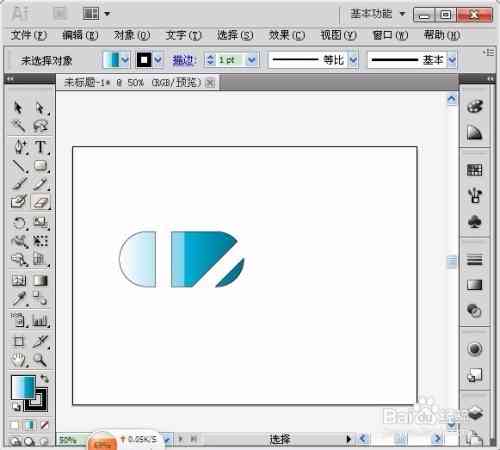This screenshot has height=450, width=500.
Task: Select the Symbol Sprayer tool
Action: click(x=18, y=320)
